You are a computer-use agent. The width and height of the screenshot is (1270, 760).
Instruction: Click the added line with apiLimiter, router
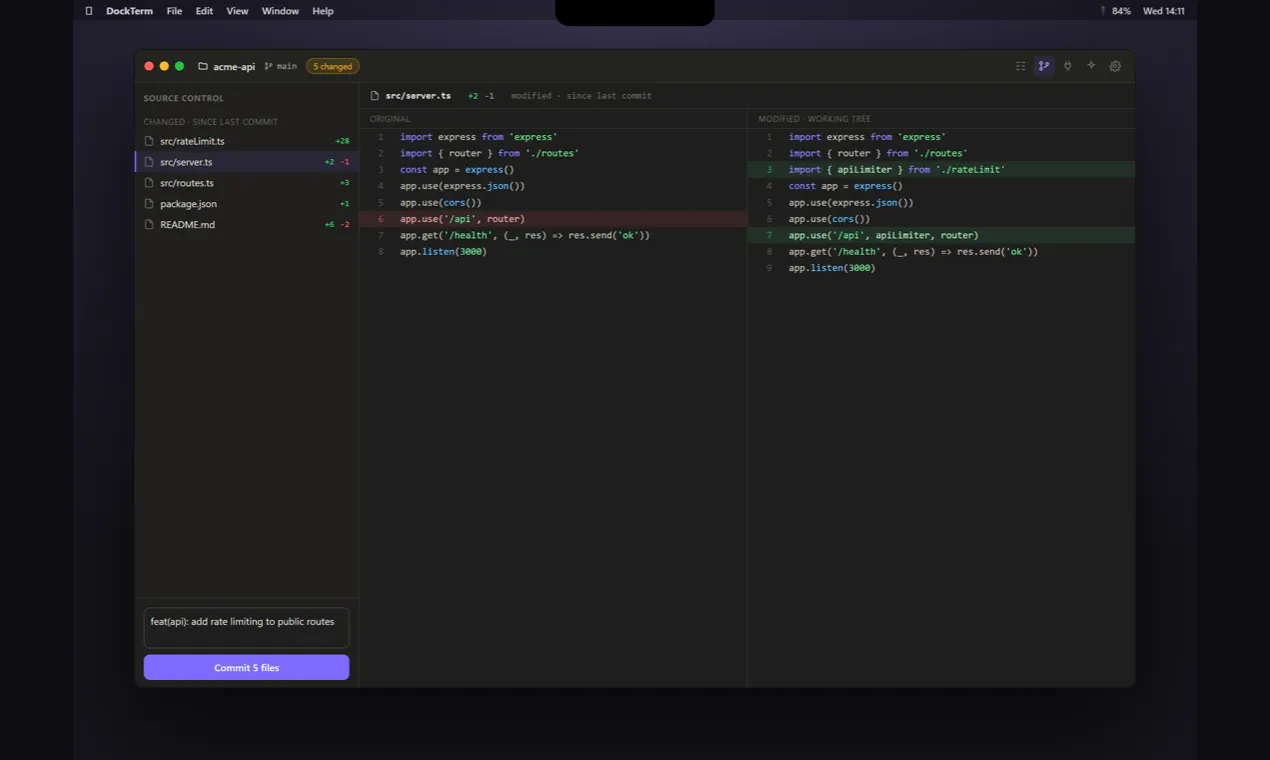941,235
